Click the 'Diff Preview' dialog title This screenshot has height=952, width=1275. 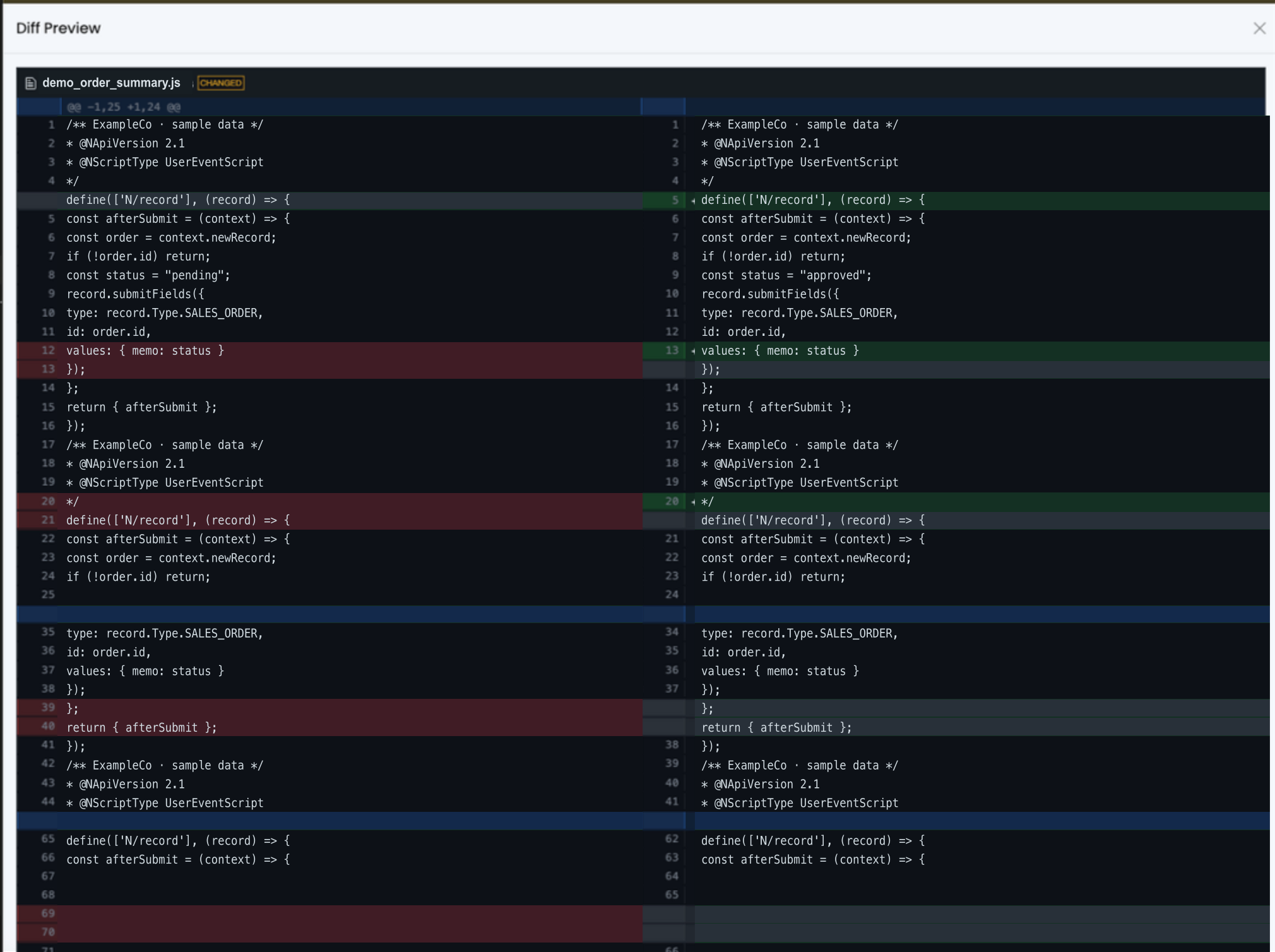(58, 28)
